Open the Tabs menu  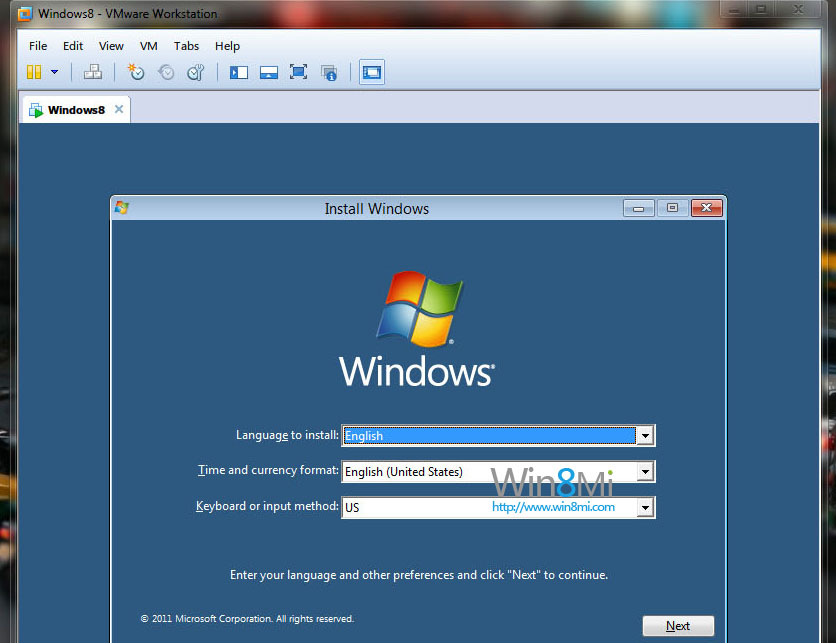pyautogui.click(x=186, y=46)
